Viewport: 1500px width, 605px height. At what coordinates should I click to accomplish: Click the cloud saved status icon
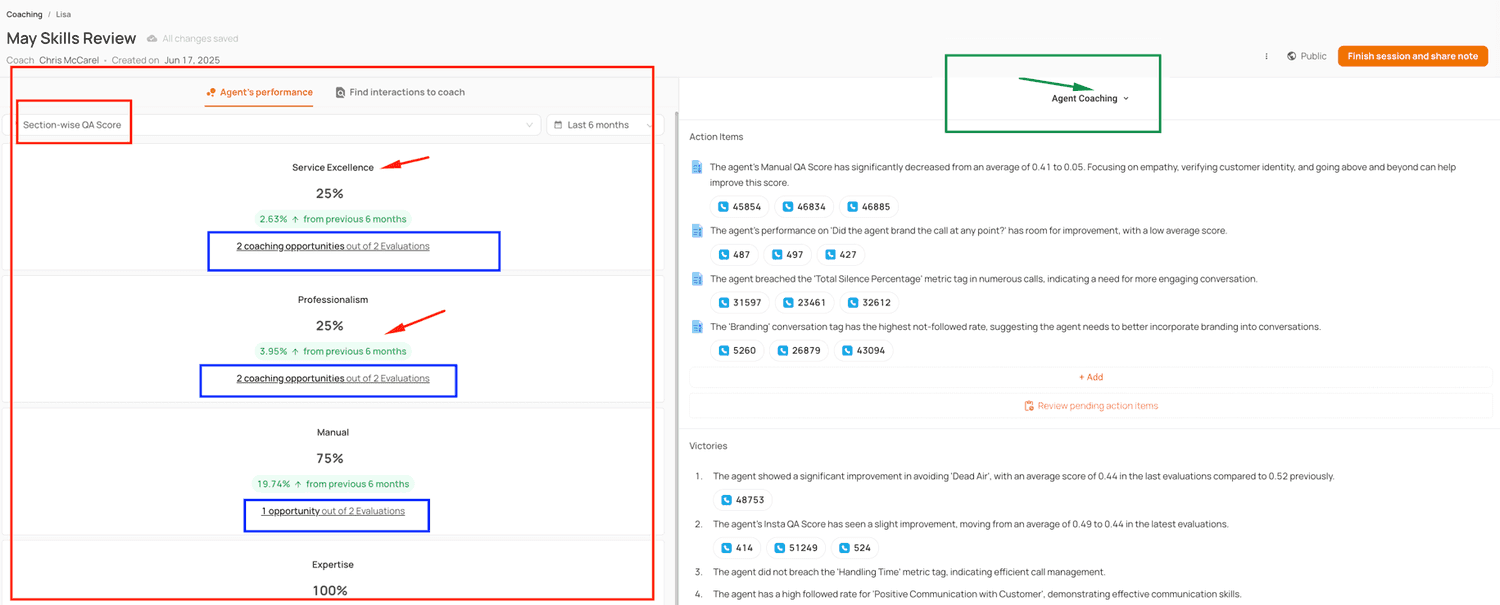click(152, 38)
